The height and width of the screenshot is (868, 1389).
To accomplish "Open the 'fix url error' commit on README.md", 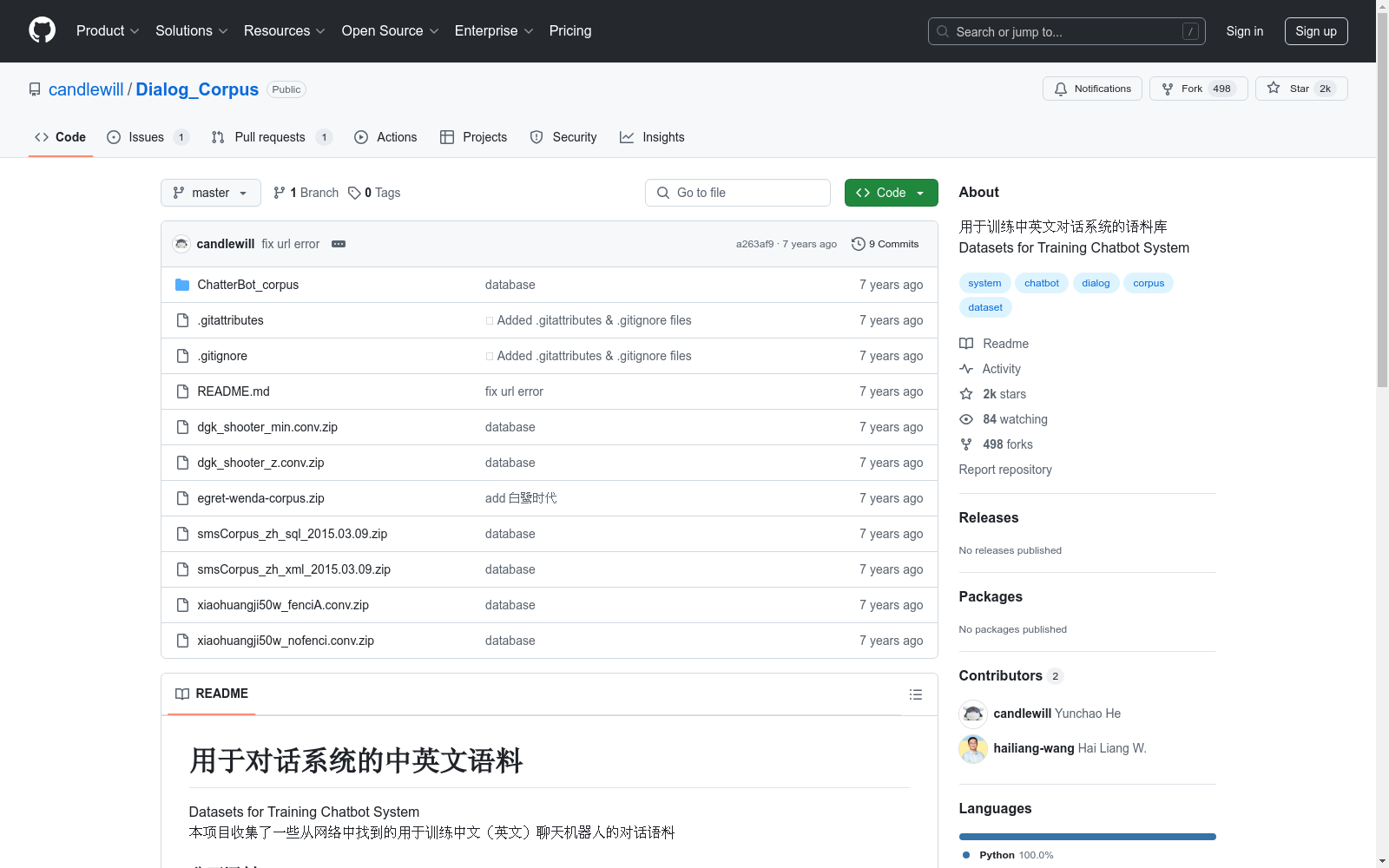I will click(514, 391).
